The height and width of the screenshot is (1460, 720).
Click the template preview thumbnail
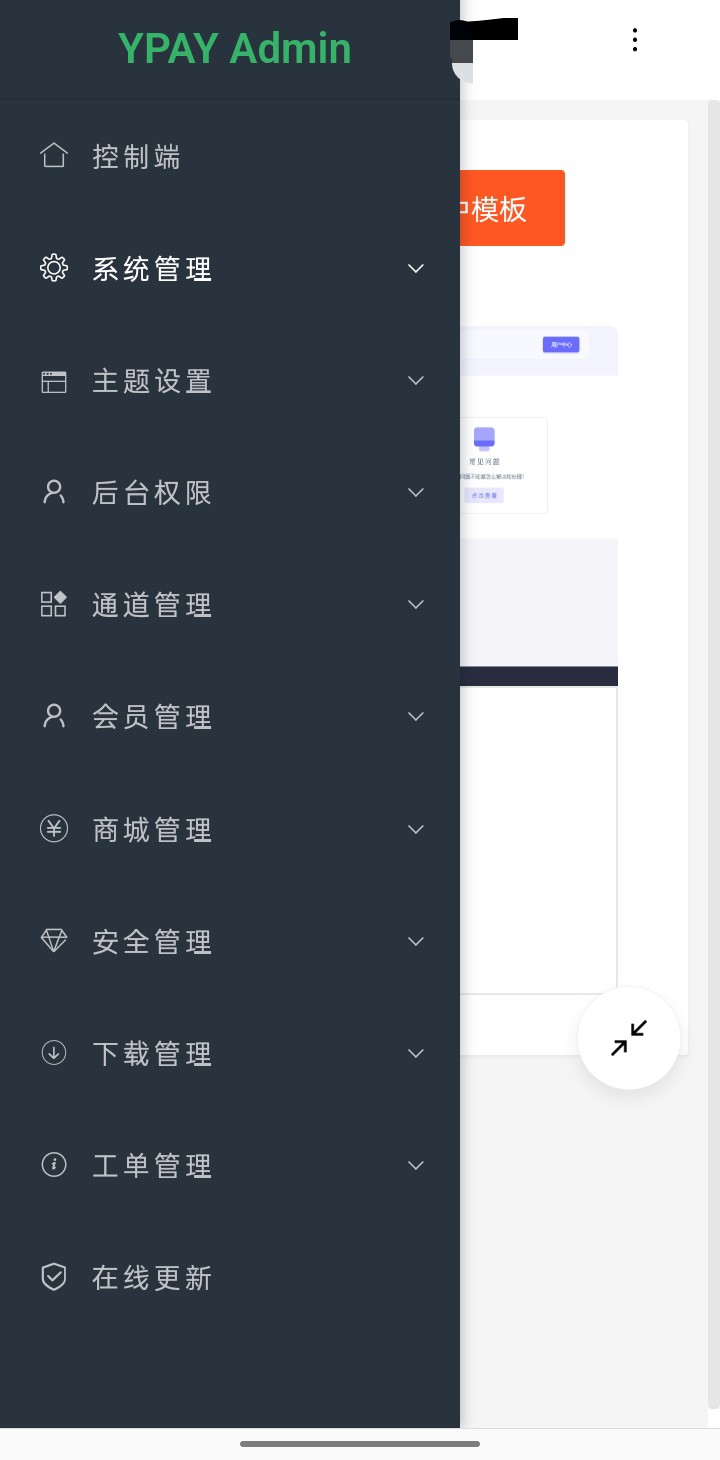pos(539,660)
